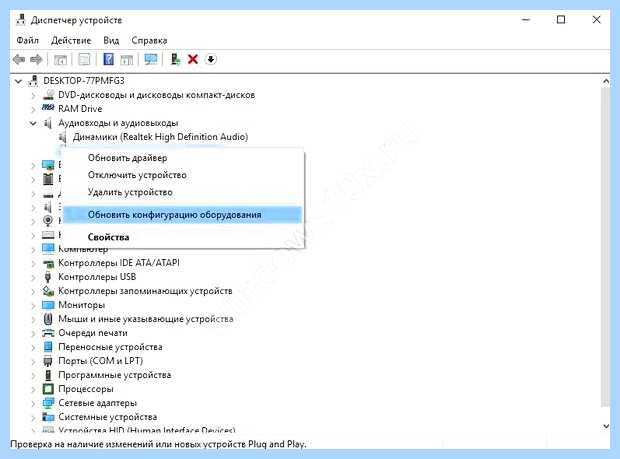620x459 pixels.
Task: Click the Процессоры category icon
Action: pyautogui.click(x=48, y=389)
